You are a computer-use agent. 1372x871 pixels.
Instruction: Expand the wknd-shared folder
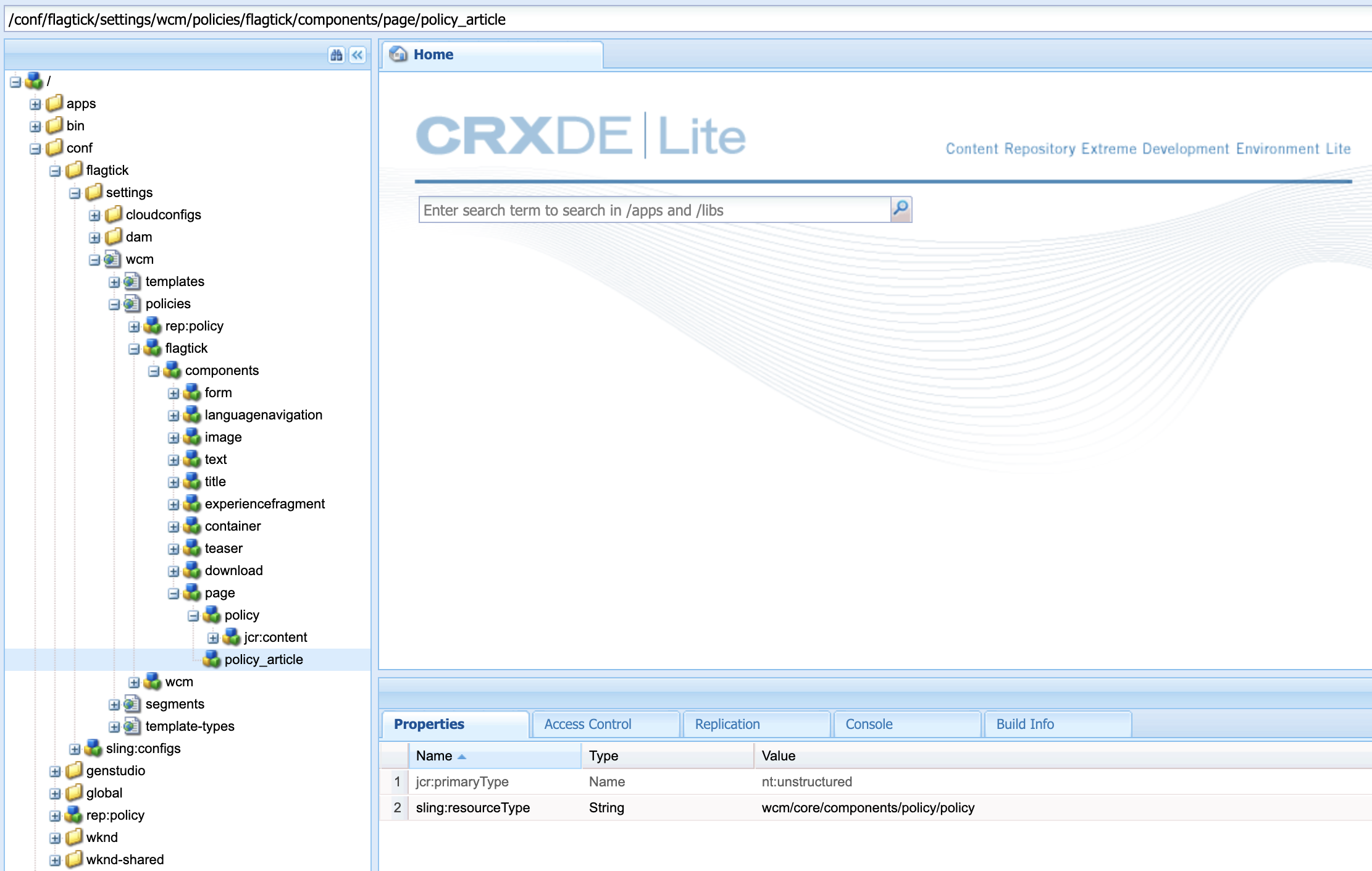click(x=55, y=860)
